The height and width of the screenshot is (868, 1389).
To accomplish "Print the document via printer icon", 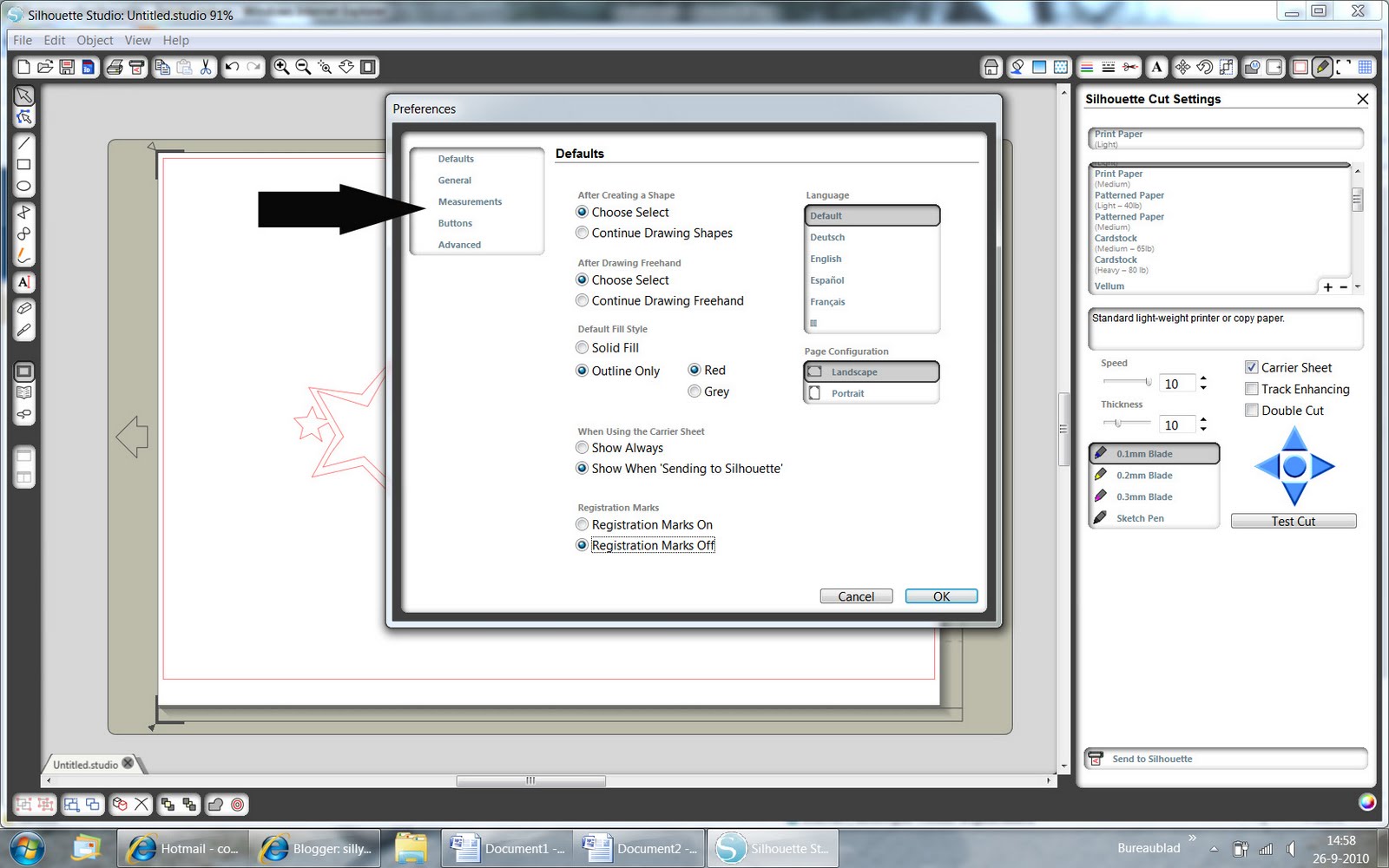I will [115, 67].
